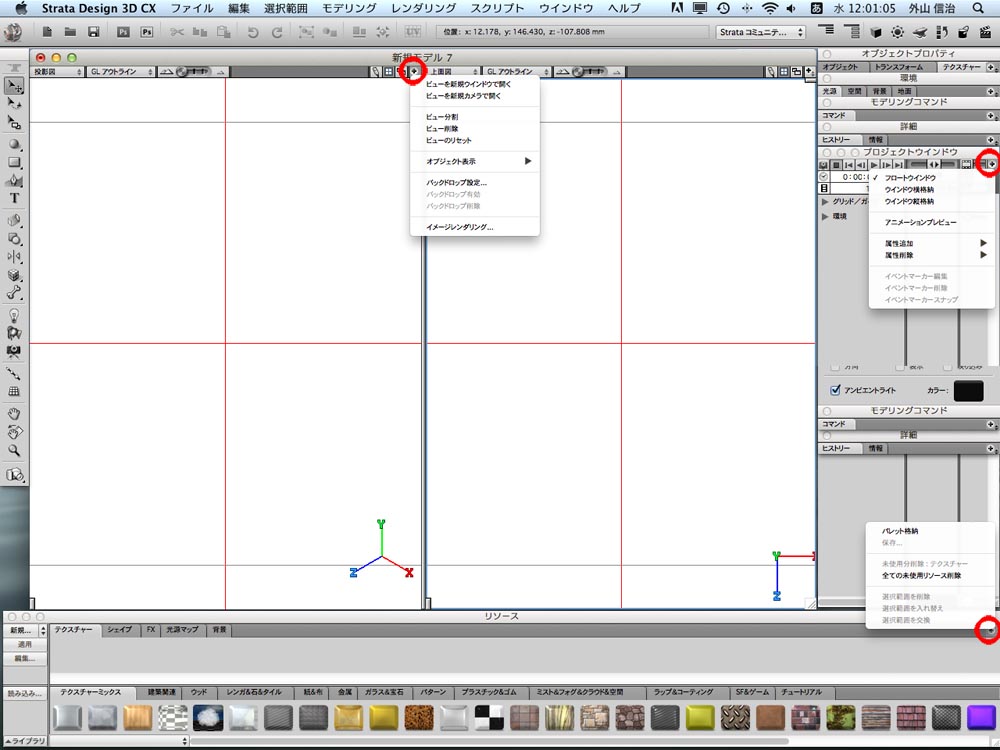Click the 適用 button in Resources

click(25, 645)
